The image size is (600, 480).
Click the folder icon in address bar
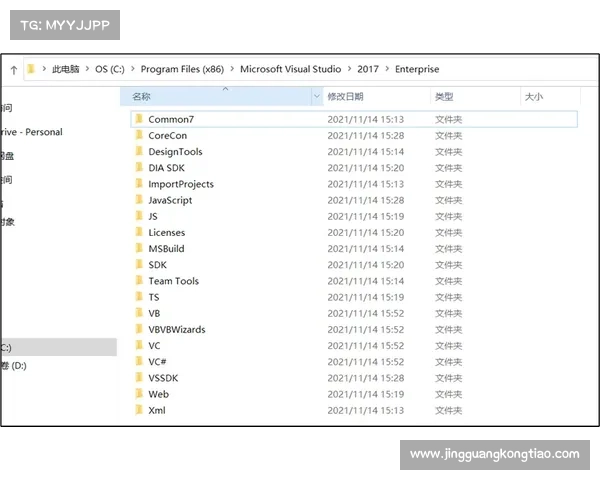(31, 69)
